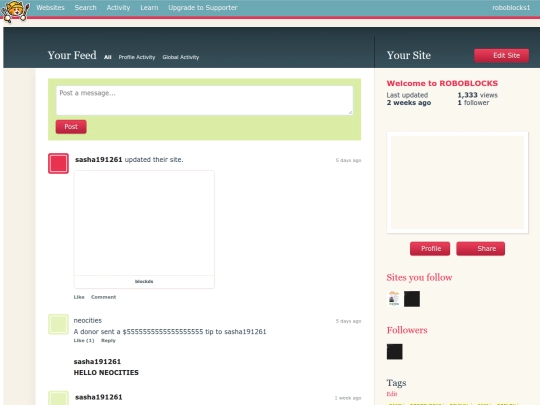Open the Websites menu item
Viewport: 540px width, 405px height.
click(x=50, y=8)
